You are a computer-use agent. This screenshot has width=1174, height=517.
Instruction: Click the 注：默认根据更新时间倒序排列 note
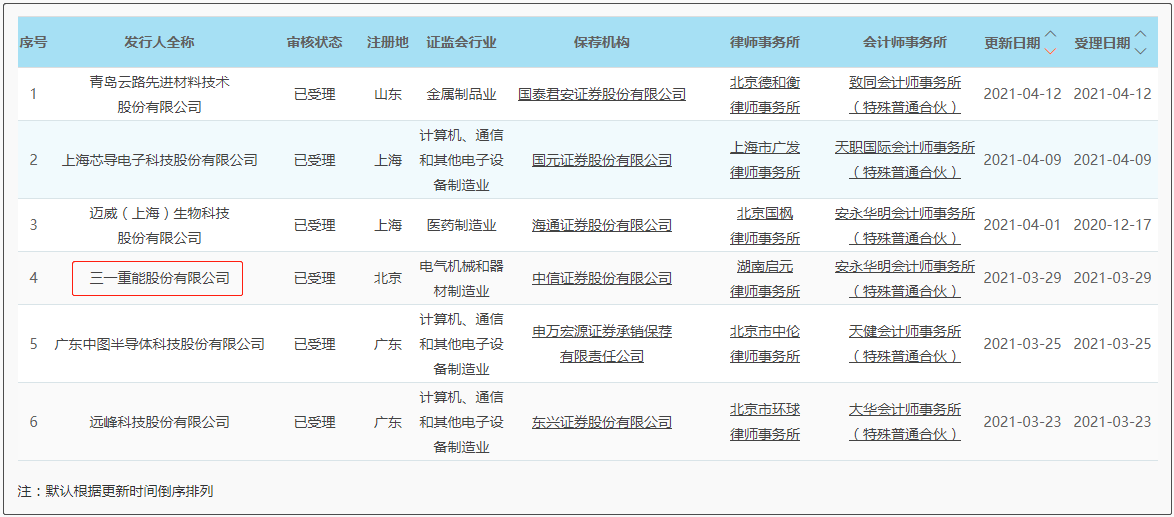tap(116, 492)
